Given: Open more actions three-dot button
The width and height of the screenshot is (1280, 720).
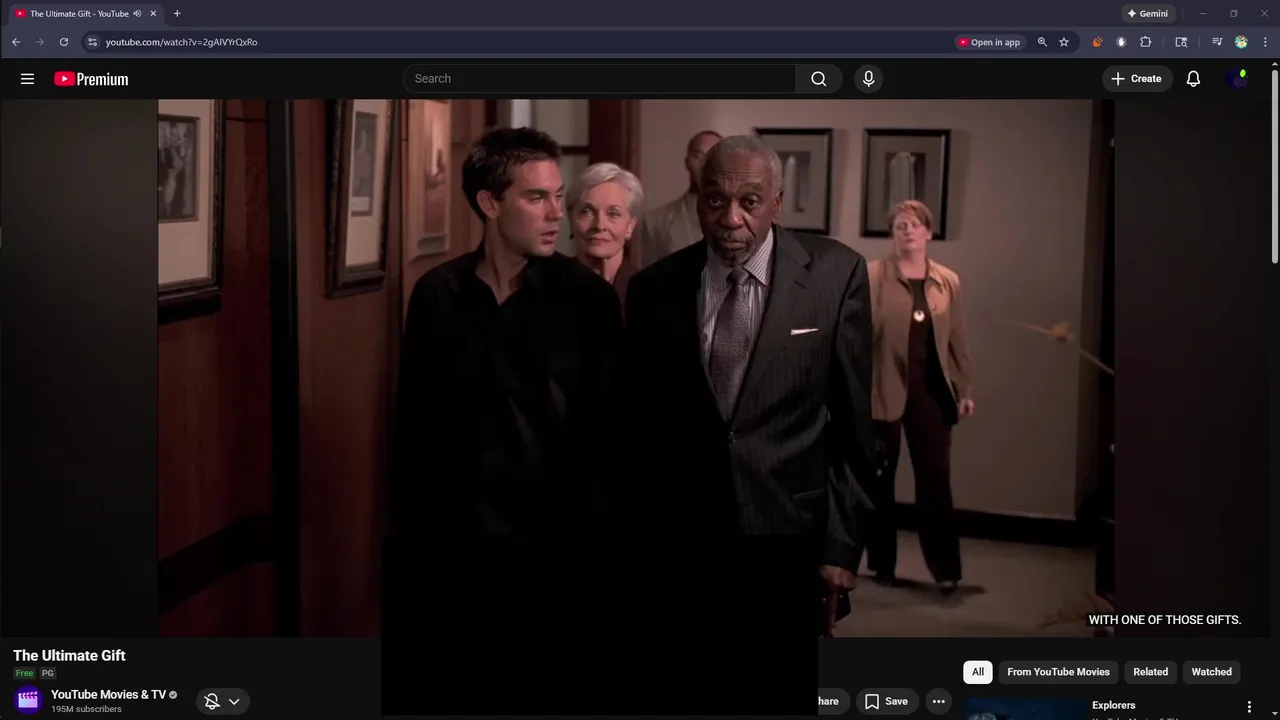Looking at the screenshot, I should point(938,701).
